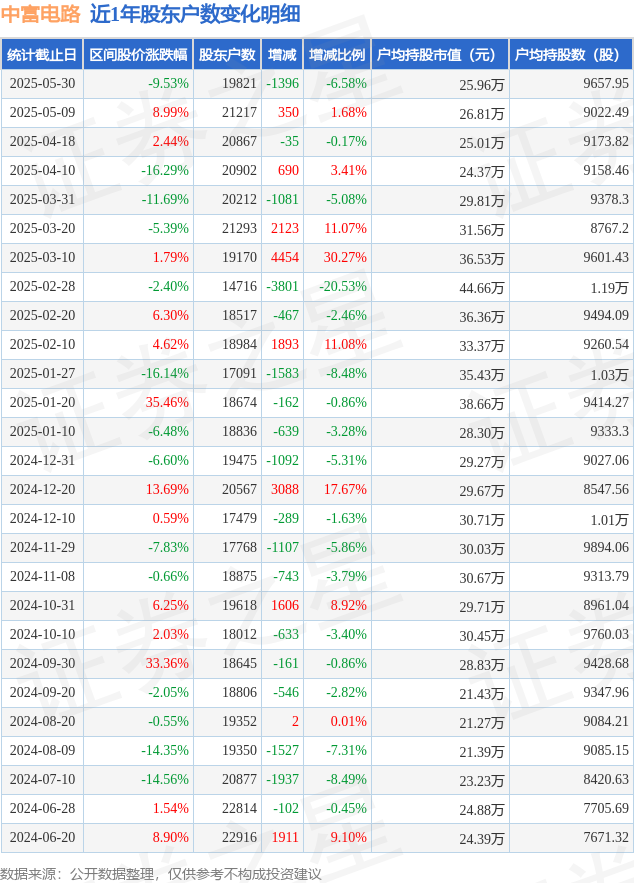The width and height of the screenshot is (634, 883).
Task: Click the 增减比例 column header
Action: 337,55
